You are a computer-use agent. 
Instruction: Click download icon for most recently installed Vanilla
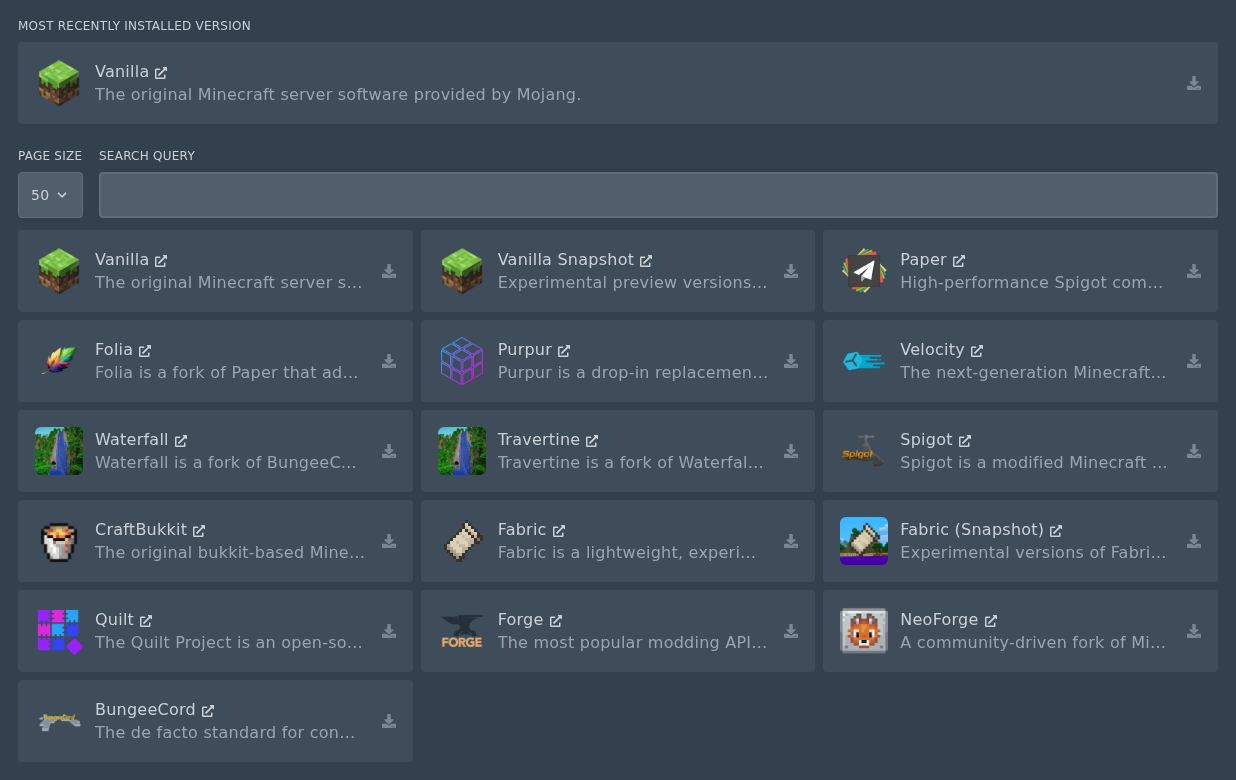(1194, 83)
